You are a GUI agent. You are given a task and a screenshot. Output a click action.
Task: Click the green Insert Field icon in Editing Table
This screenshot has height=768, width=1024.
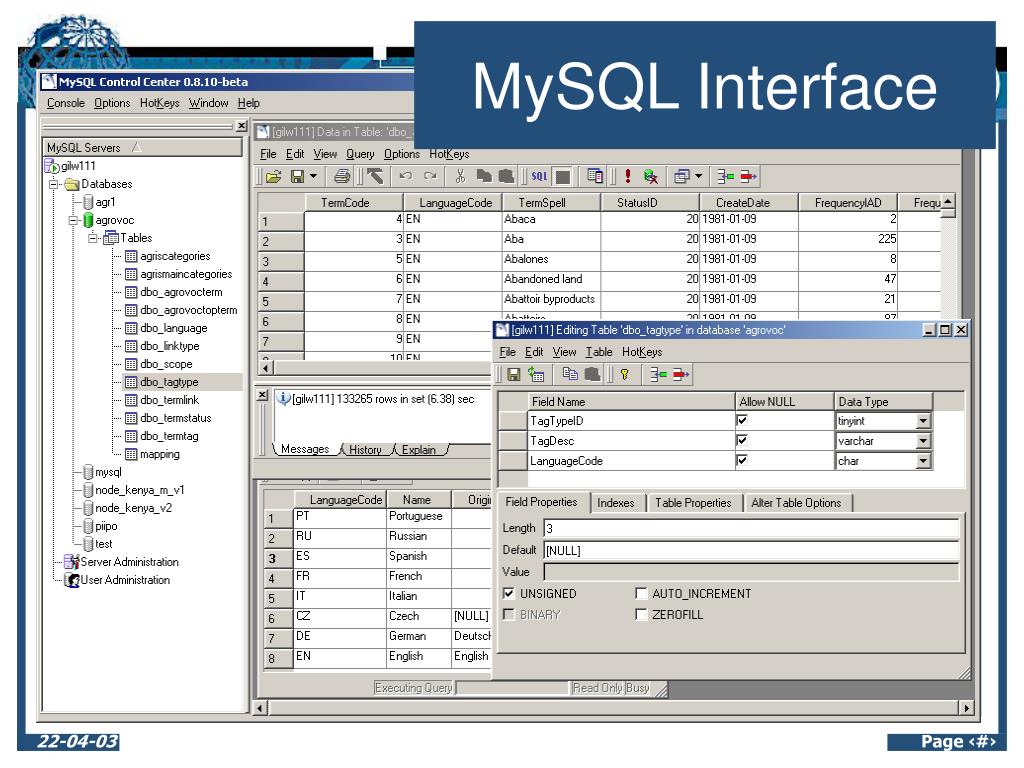(x=658, y=374)
